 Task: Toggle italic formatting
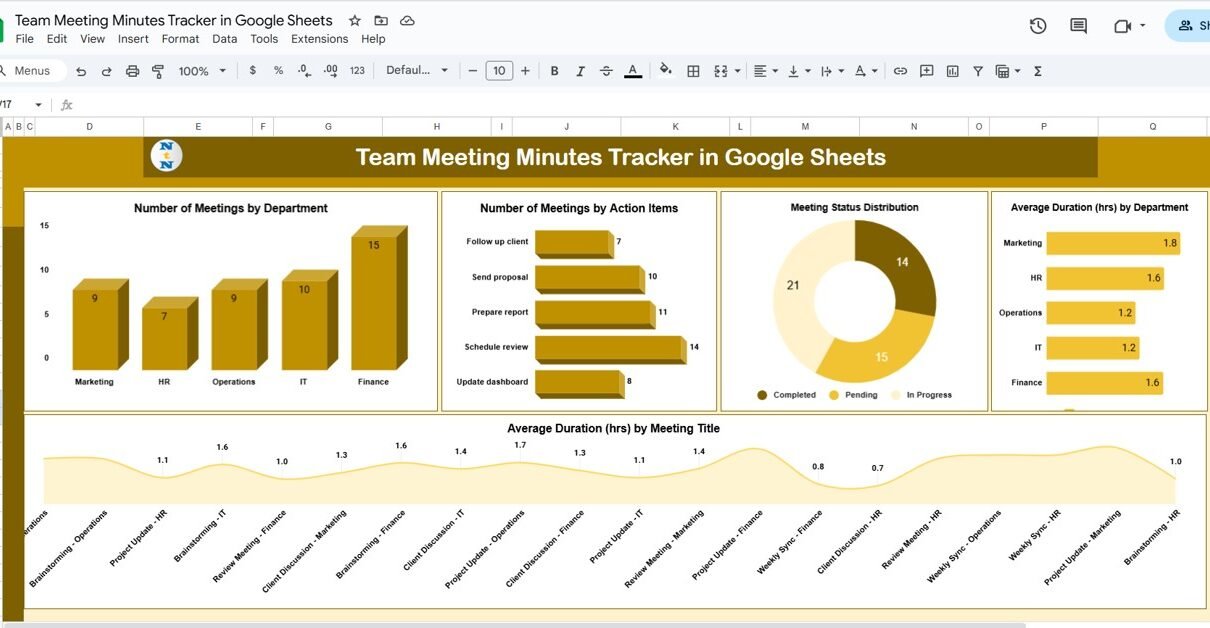coord(580,71)
